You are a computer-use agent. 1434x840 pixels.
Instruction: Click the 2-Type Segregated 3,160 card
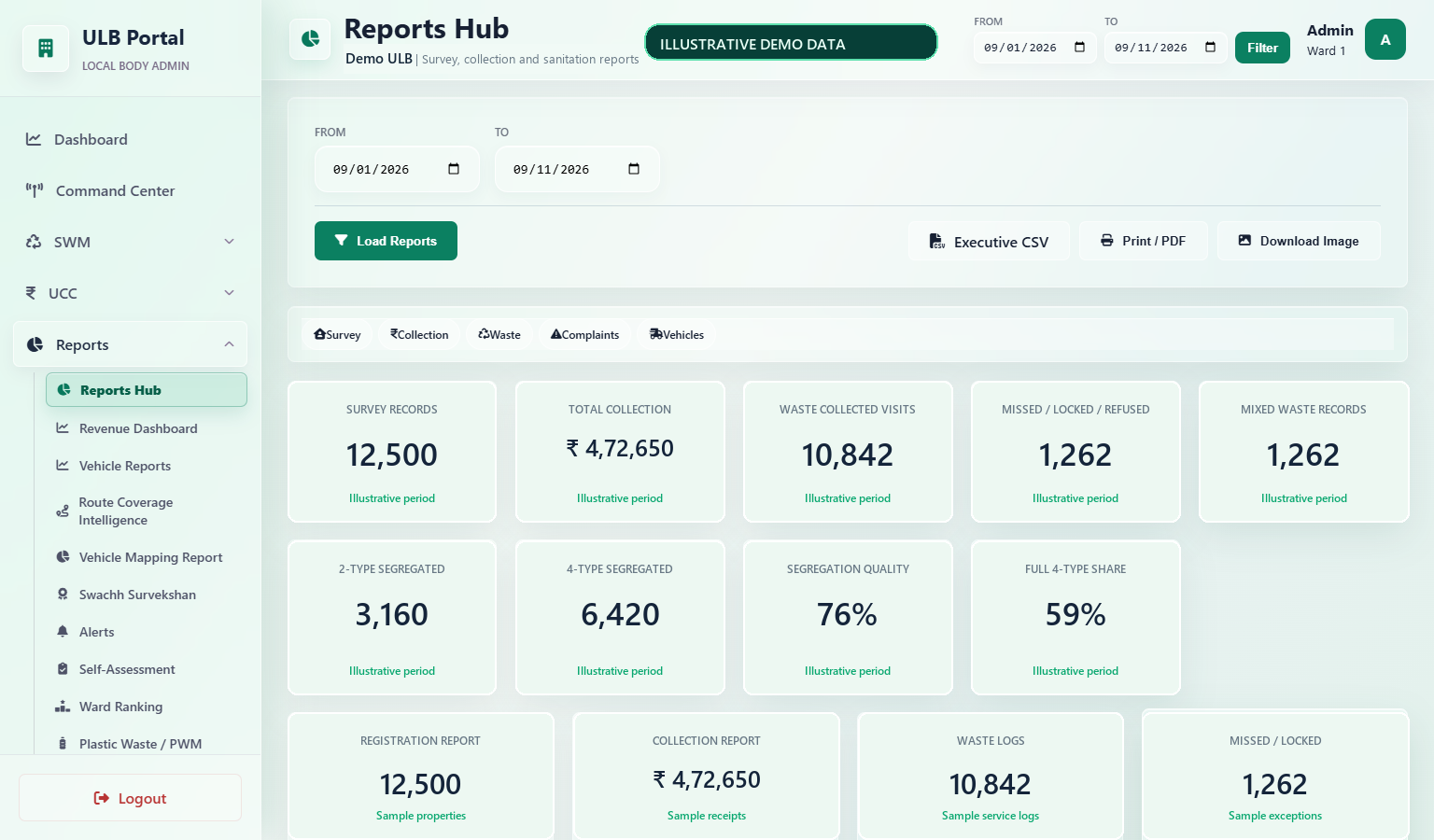(392, 618)
